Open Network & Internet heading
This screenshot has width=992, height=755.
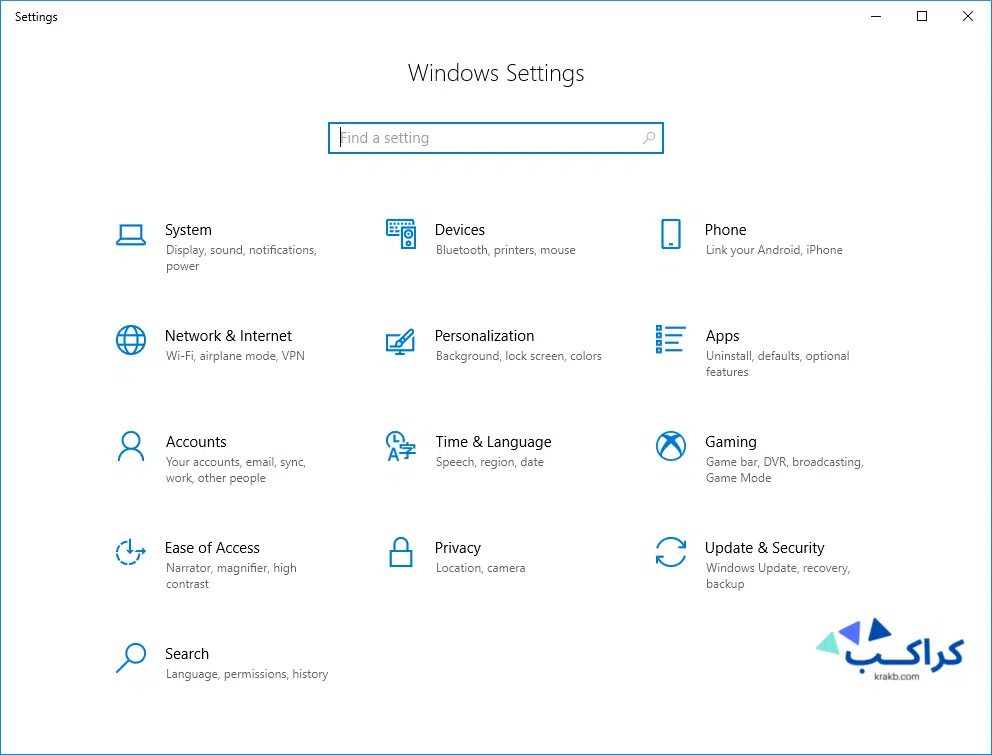click(x=228, y=335)
